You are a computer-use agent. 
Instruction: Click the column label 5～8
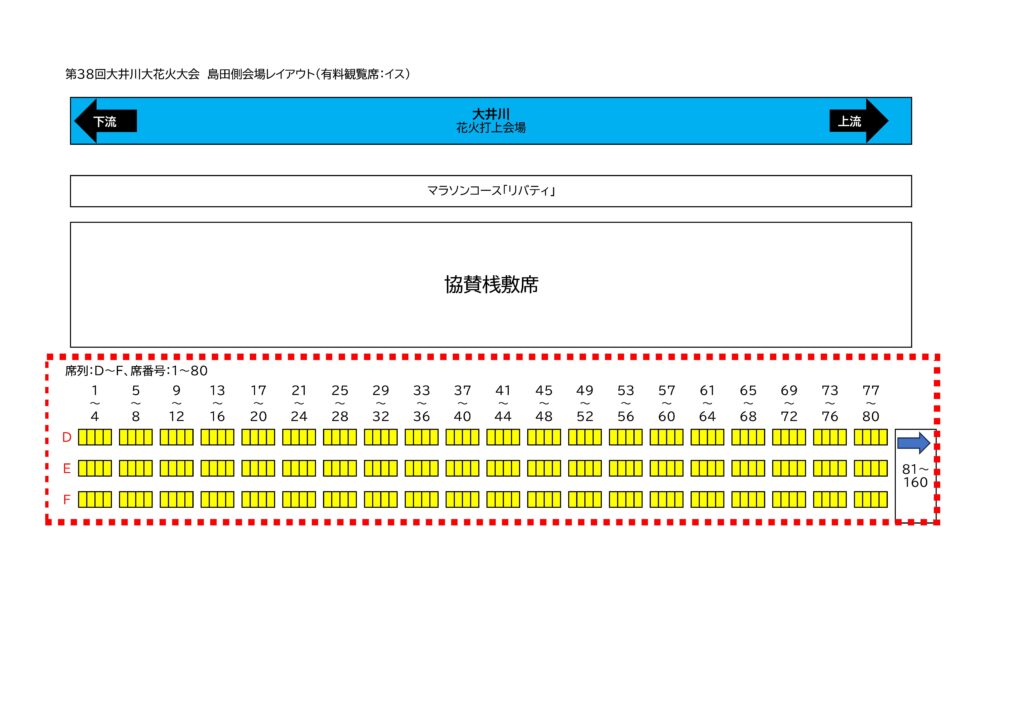[136, 403]
